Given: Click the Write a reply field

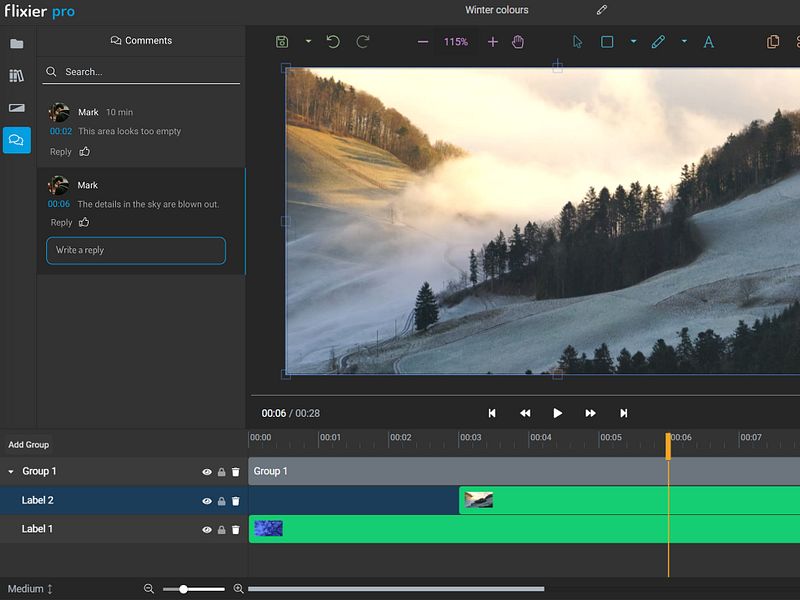Looking at the screenshot, I should pos(136,250).
